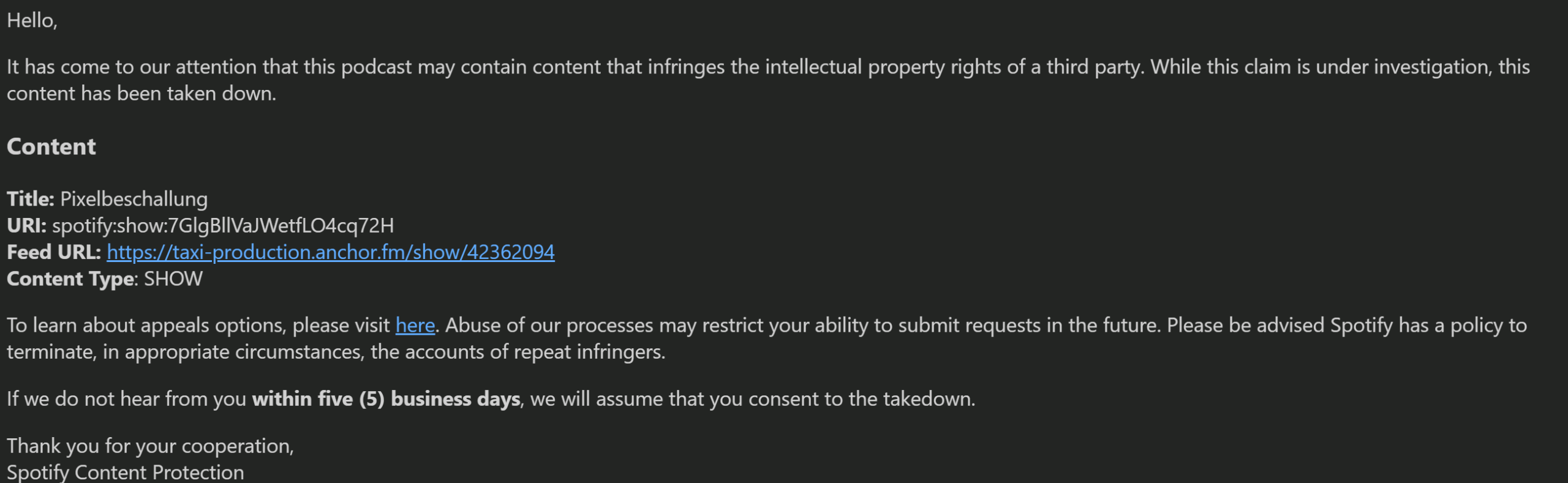This screenshot has height=483, width=1568.
Task: Click 'content has been taken down.' sentence
Action: 141,94
